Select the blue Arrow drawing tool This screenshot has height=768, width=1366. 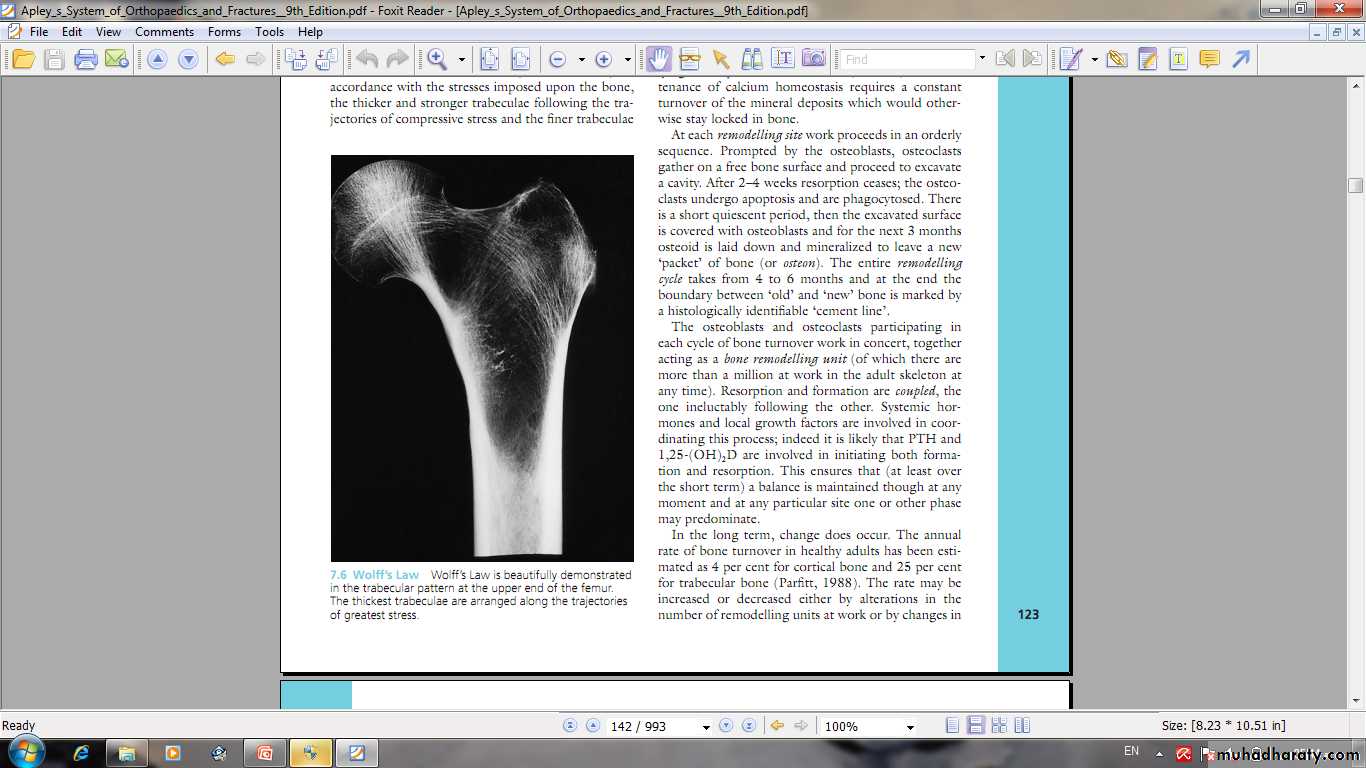tap(1241, 60)
